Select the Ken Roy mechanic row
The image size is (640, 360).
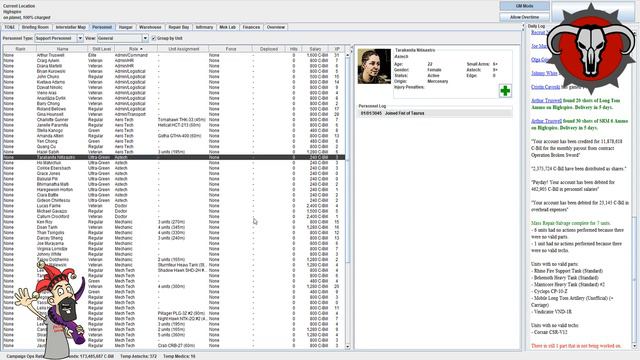point(173,222)
